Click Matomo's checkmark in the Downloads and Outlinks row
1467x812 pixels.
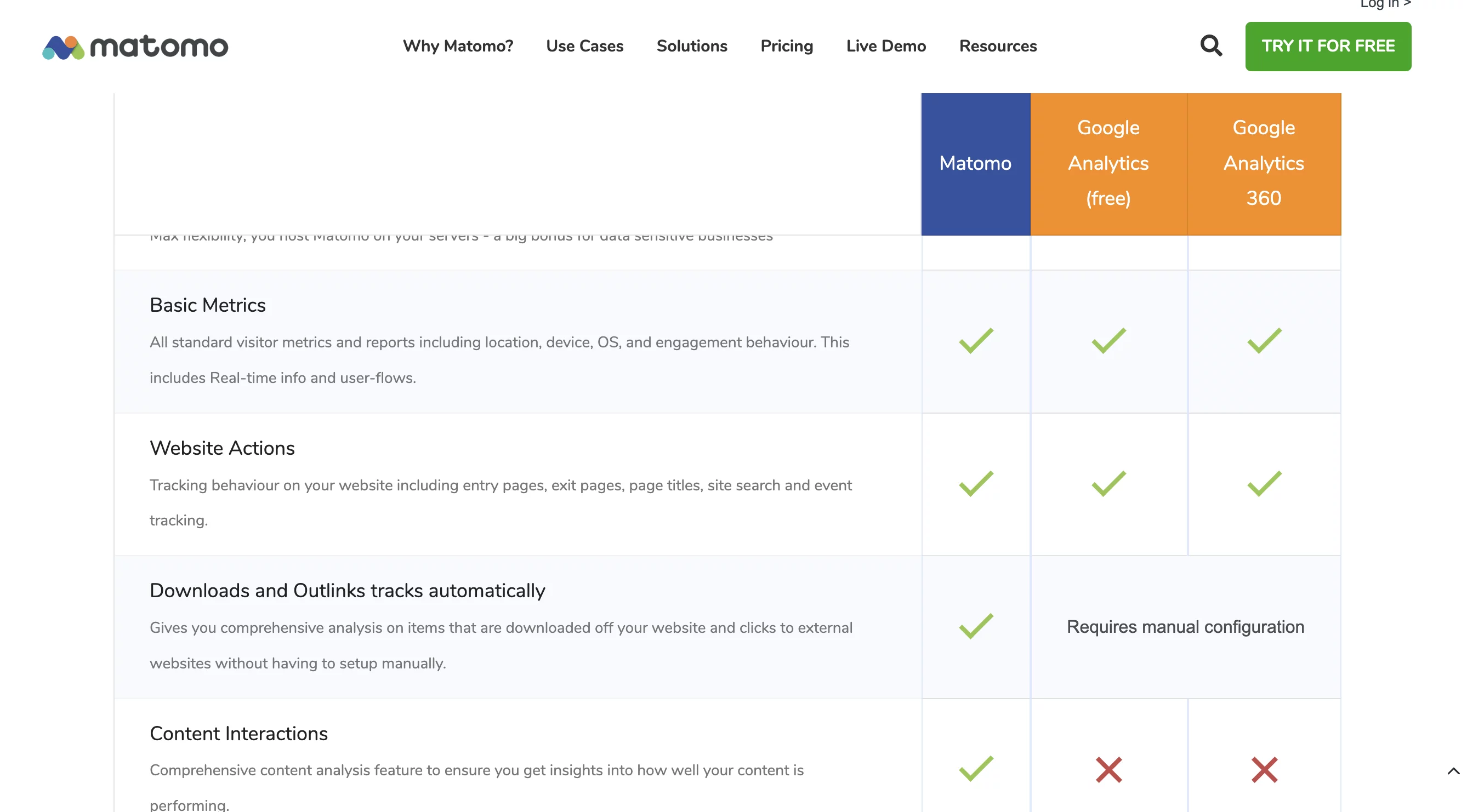[975, 626]
